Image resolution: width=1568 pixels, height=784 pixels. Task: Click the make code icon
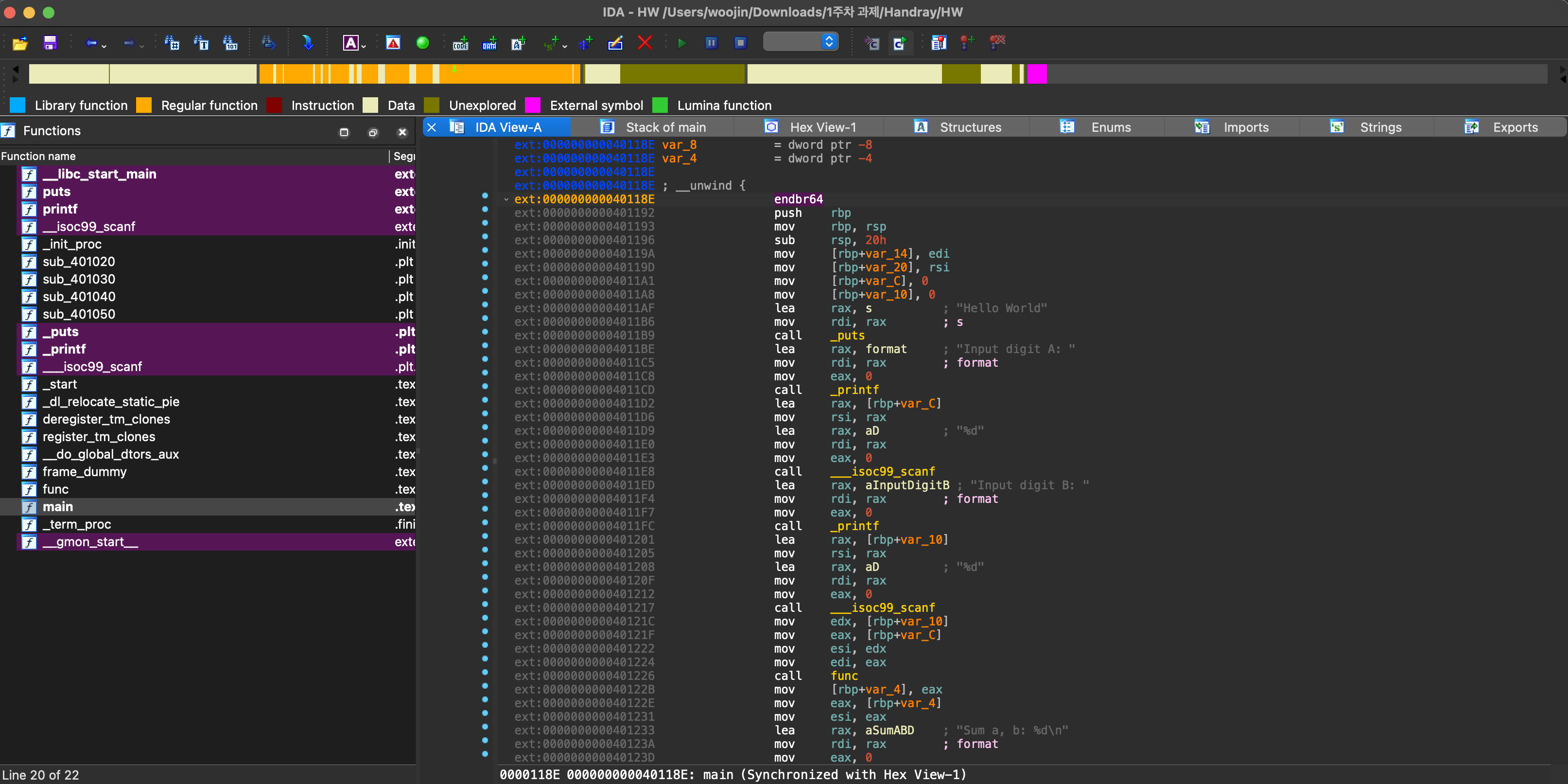460,43
